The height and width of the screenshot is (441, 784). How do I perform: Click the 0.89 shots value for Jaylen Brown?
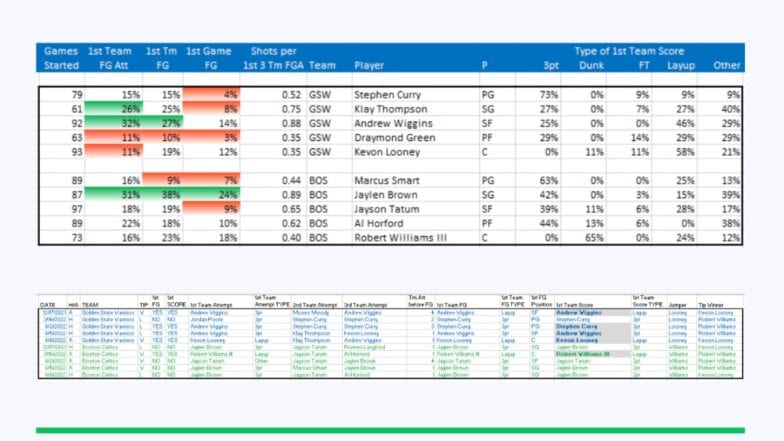coord(291,195)
